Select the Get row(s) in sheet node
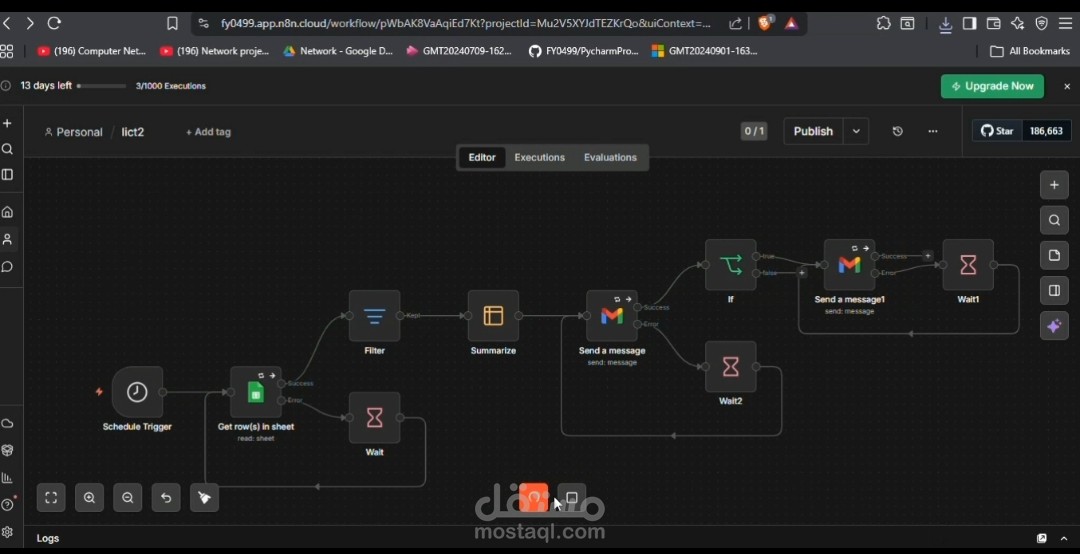Image resolution: width=1080 pixels, height=554 pixels. tap(256, 391)
